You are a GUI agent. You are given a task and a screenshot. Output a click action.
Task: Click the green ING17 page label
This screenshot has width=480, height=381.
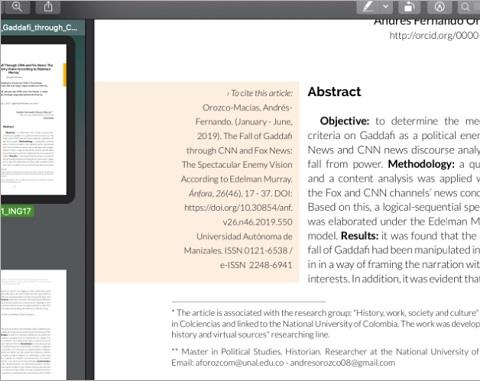pyautogui.click(x=16, y=211)
